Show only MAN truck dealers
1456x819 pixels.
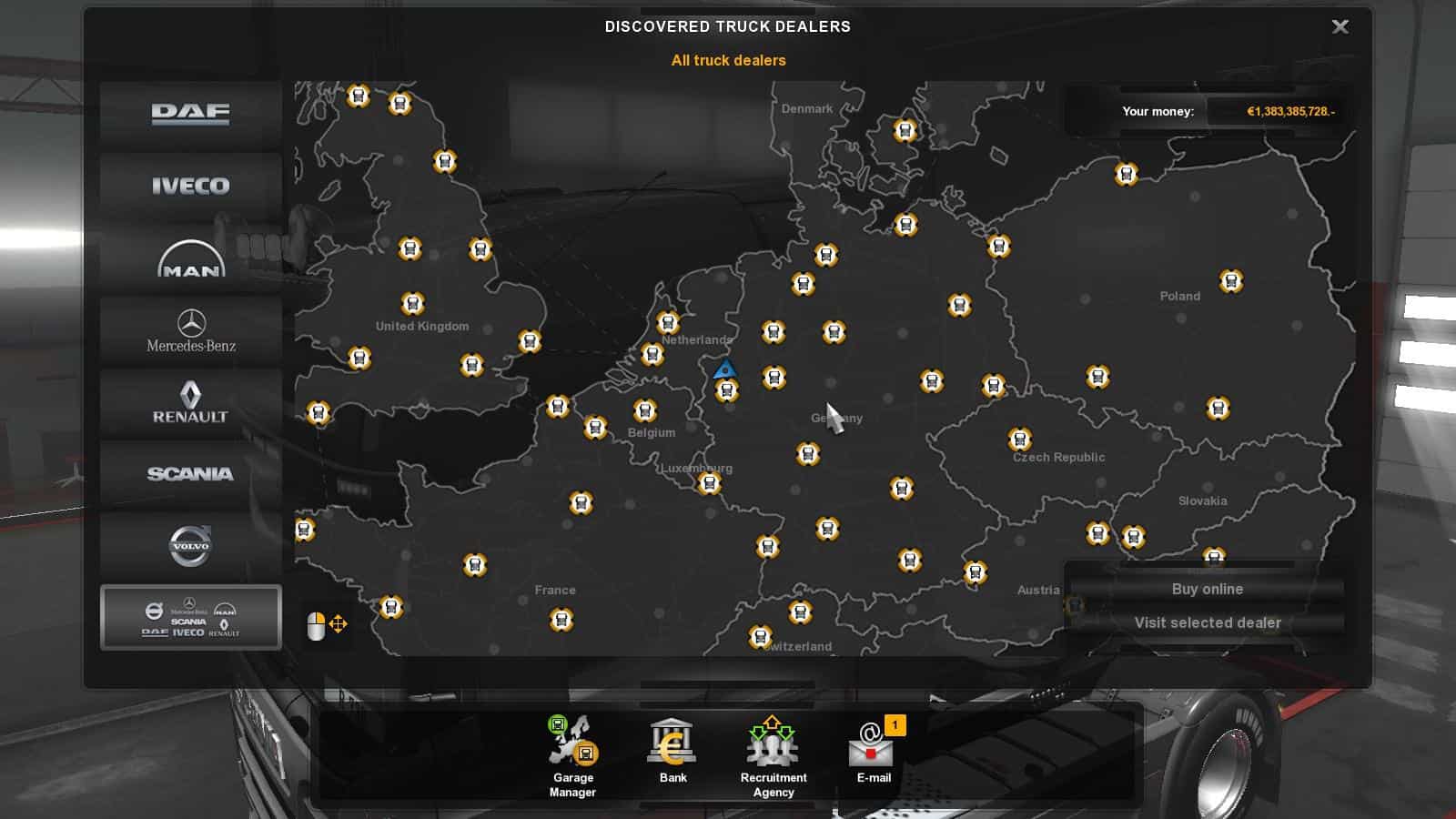click(190, 258)
